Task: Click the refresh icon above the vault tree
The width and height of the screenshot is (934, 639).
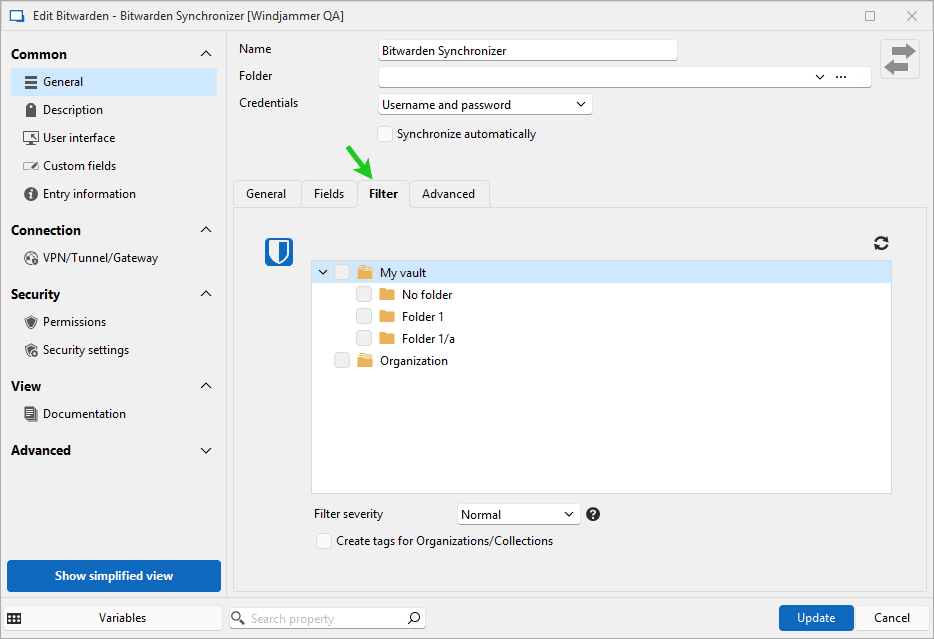Action: (x=881, y=243)
